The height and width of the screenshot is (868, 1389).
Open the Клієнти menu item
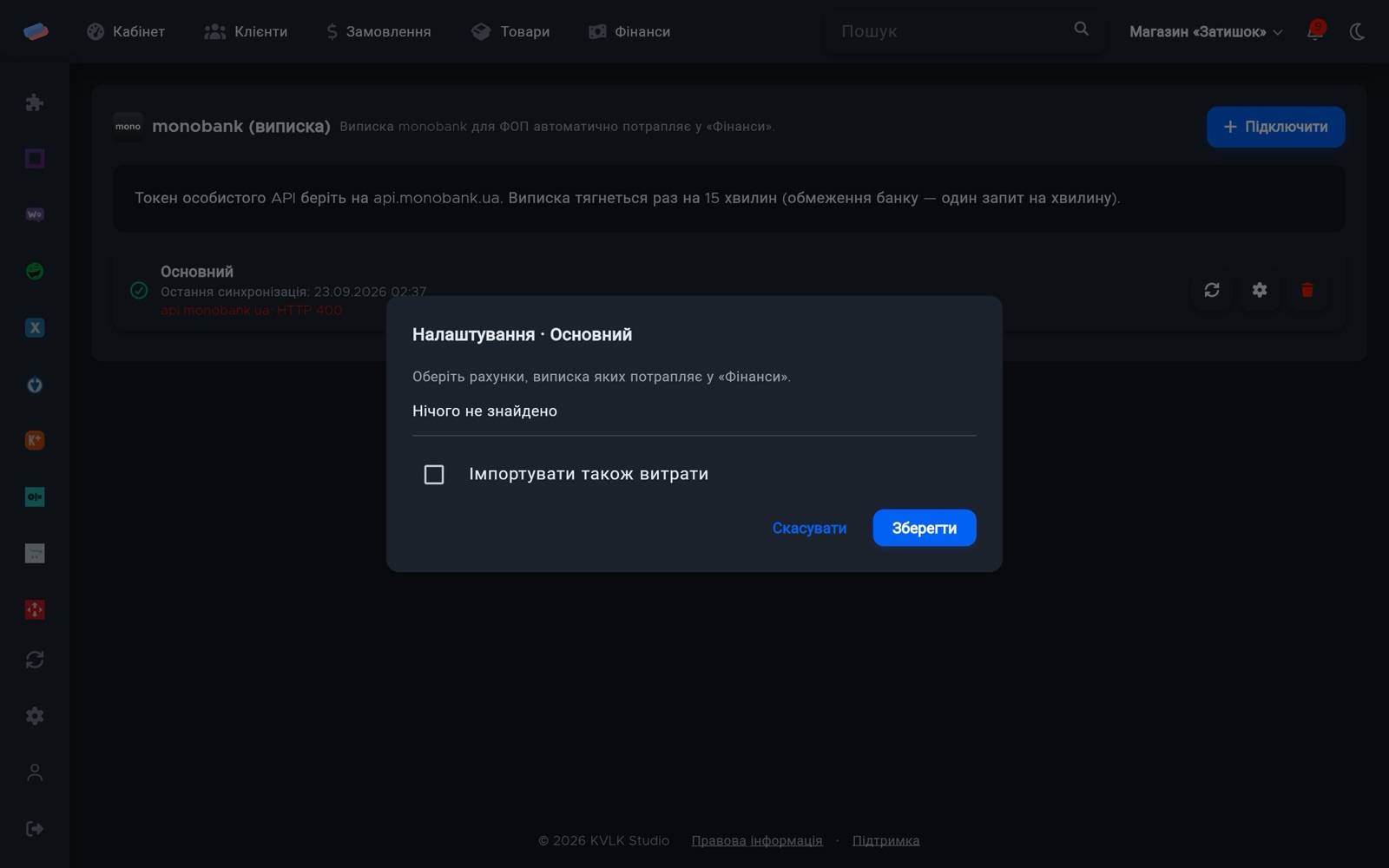click(246, 31)
